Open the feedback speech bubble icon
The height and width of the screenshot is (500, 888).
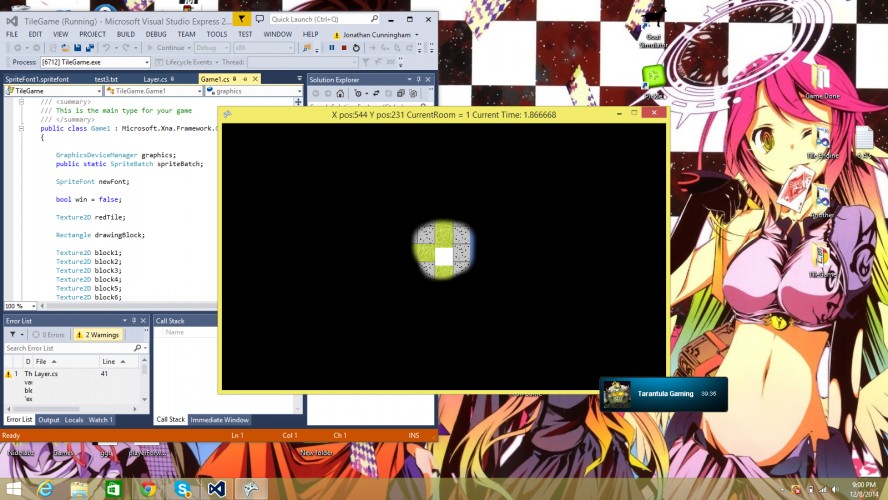259,19
